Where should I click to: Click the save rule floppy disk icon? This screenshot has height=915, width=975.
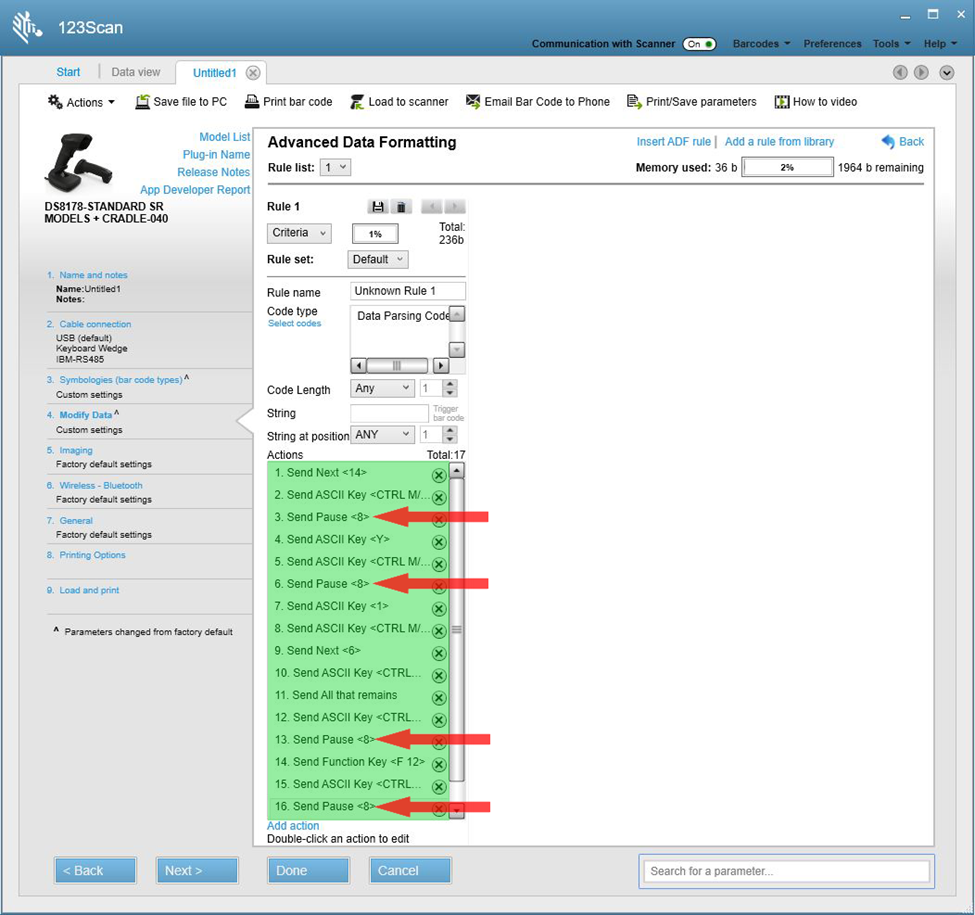pos(378,207)
